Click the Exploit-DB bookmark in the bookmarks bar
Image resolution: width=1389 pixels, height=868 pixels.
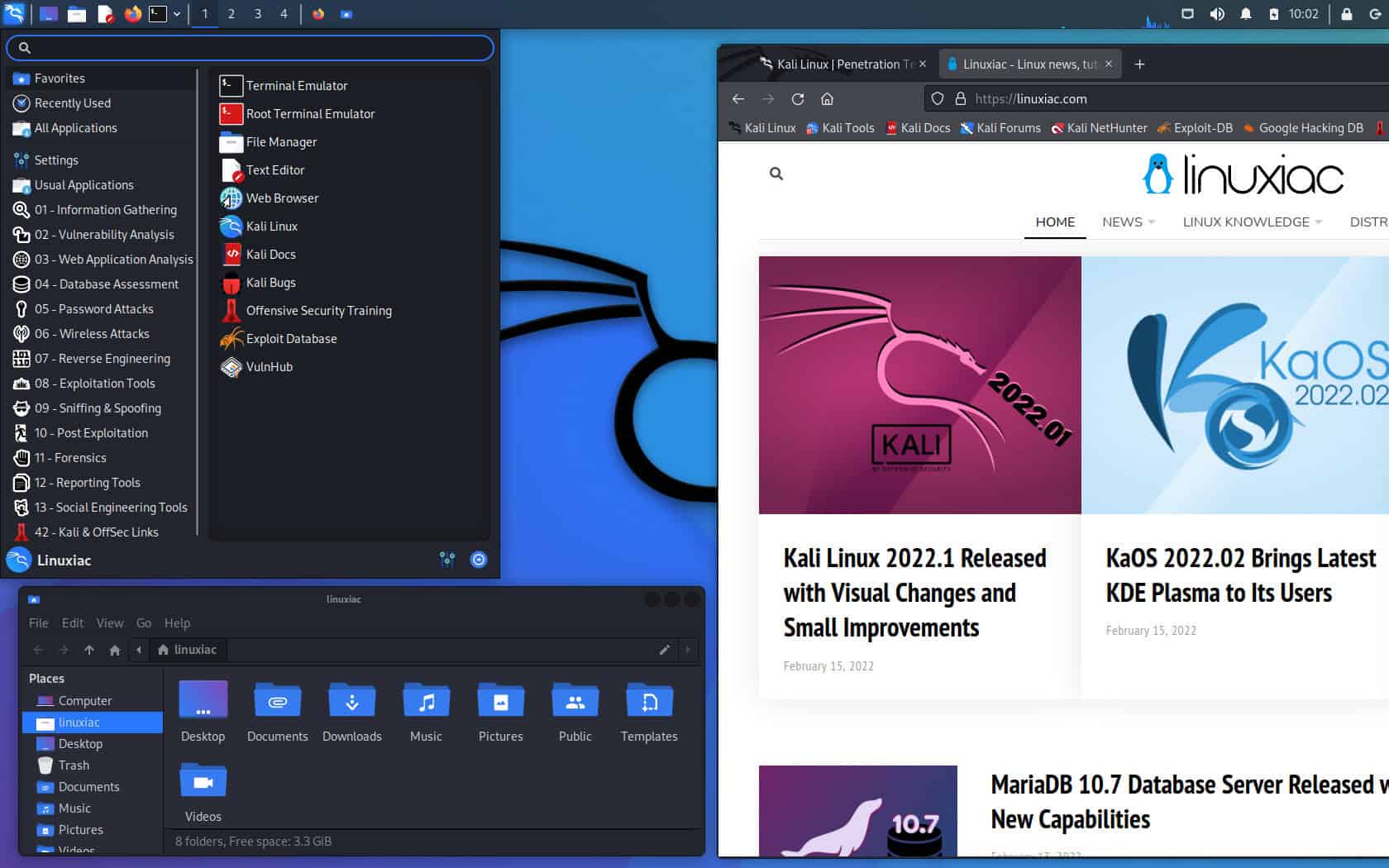[x=1194, y=128]
